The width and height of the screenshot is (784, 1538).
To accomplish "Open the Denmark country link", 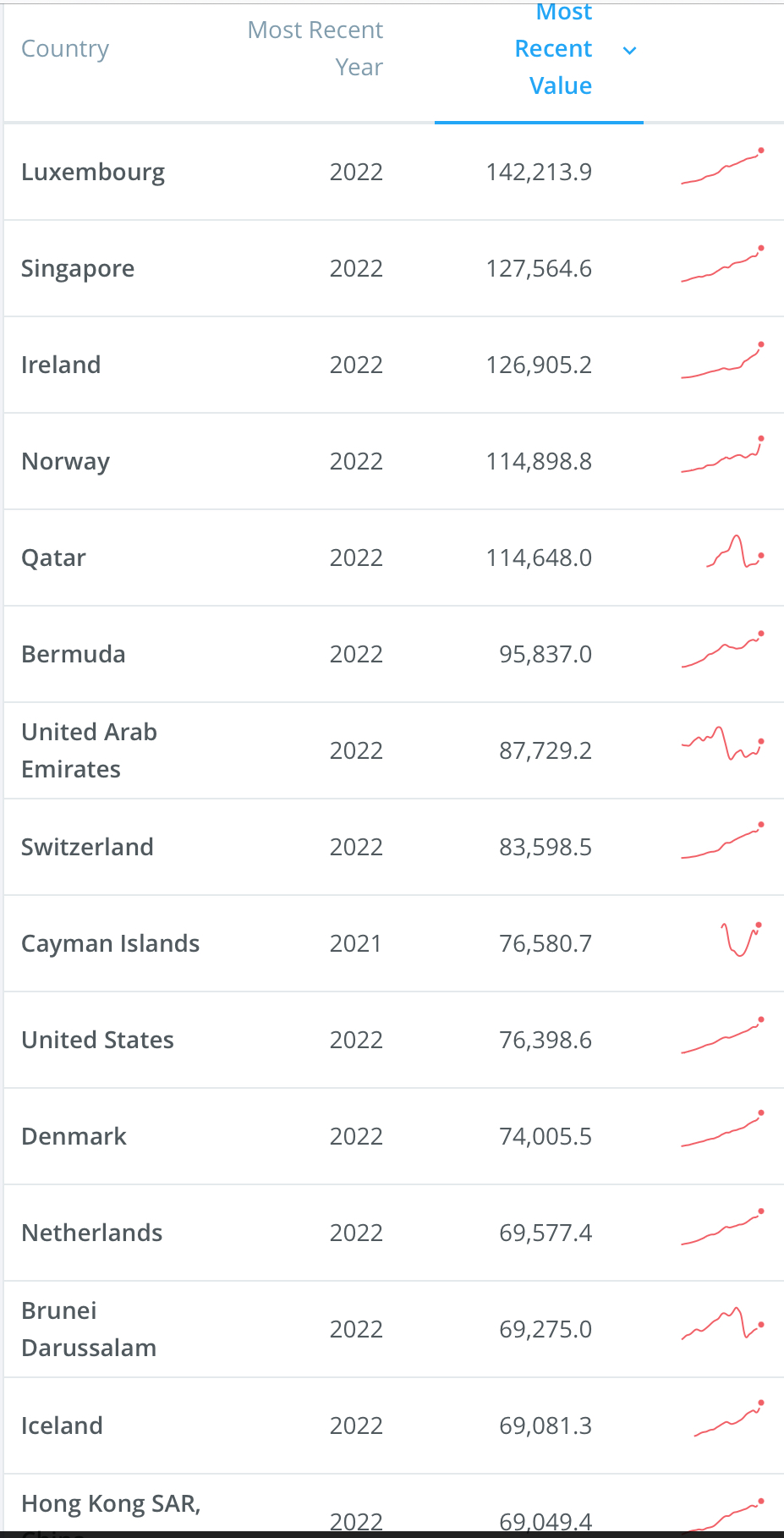I will tap(74, 1137).
